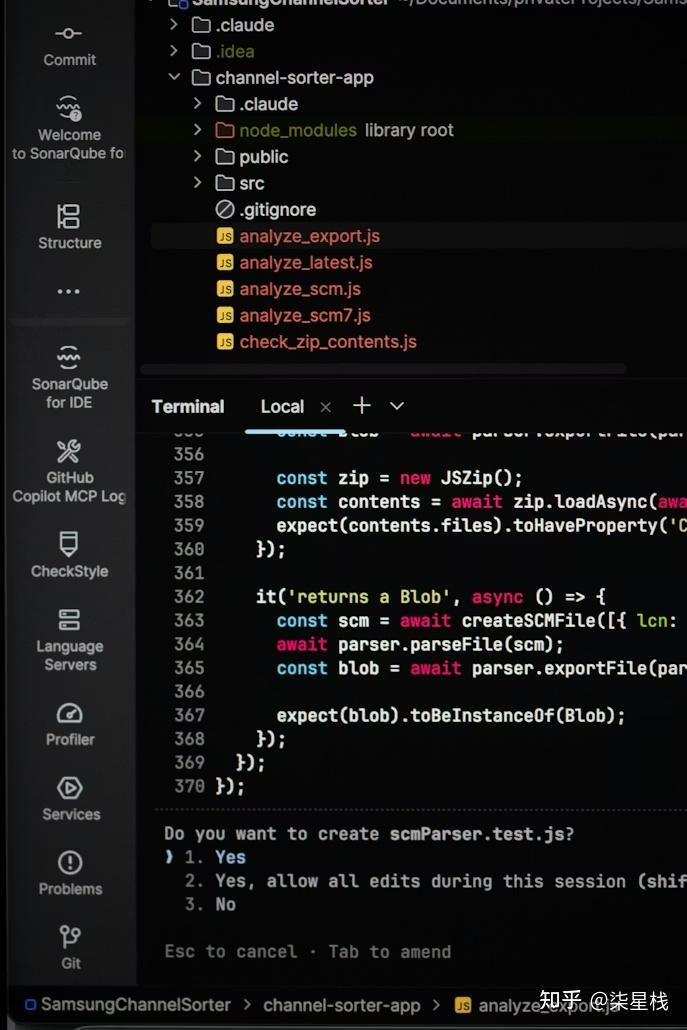
Task: Open Welcome to SonarQube panel
Action: pyautogui.click(x=68, y=129)
